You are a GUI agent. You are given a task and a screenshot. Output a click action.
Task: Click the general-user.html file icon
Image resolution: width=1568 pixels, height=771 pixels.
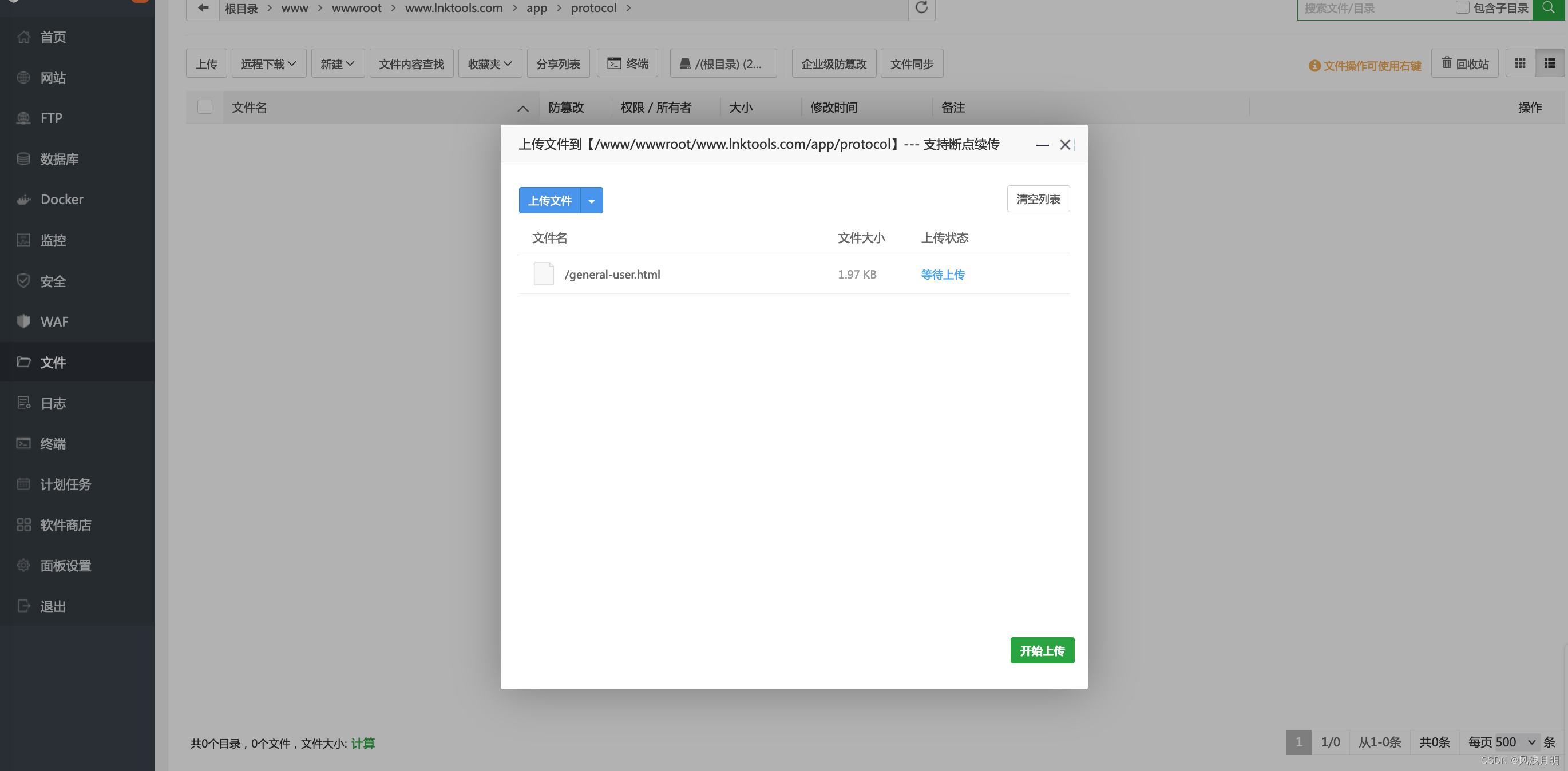544,274
